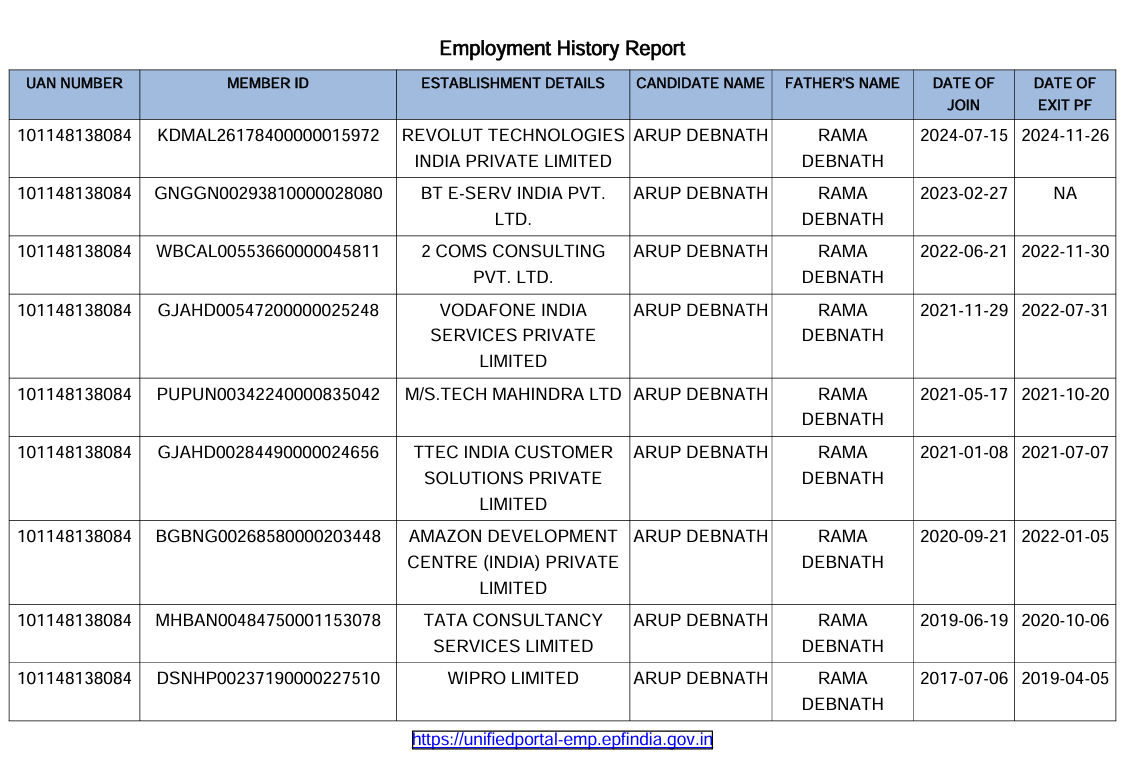This screenshot has height=771, width=1130.
Task: Select member ID KDMAL26178400000015972
Action: (x=268, y=135)
